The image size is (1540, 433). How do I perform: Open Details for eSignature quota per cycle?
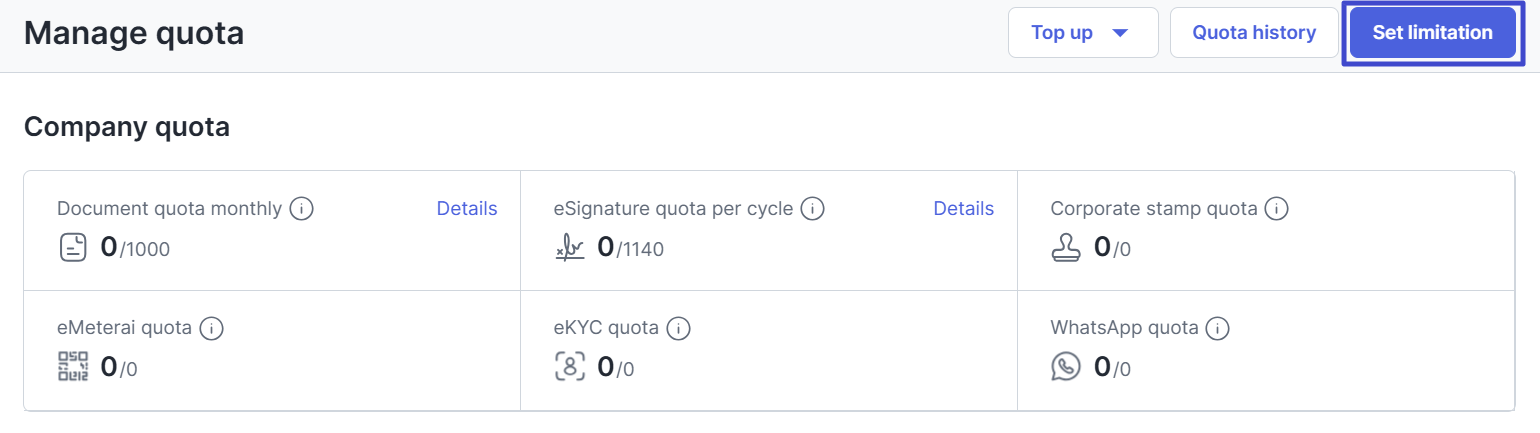[x=964, y=209]
